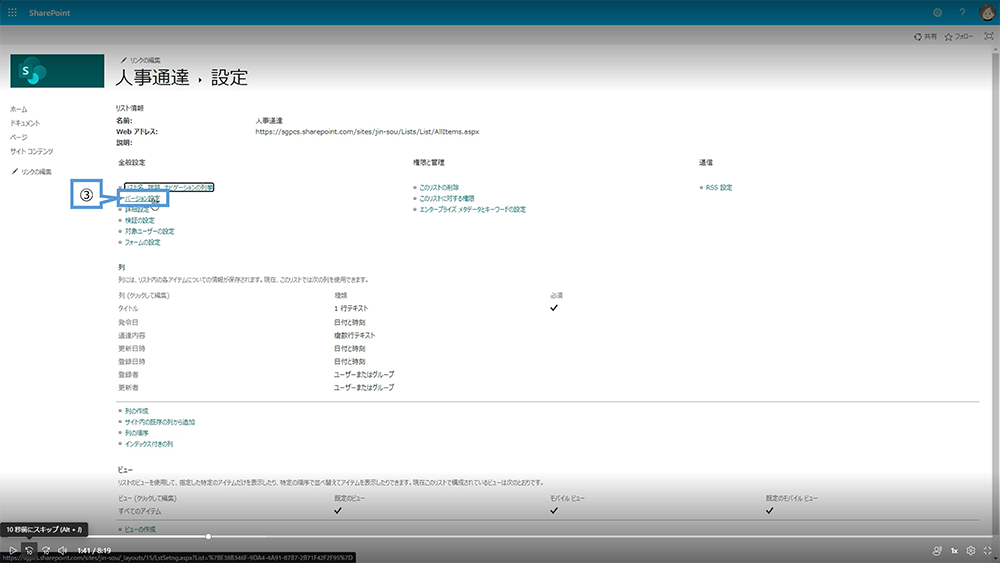Open このリストに対する権限 link

(x=446, y=198)
